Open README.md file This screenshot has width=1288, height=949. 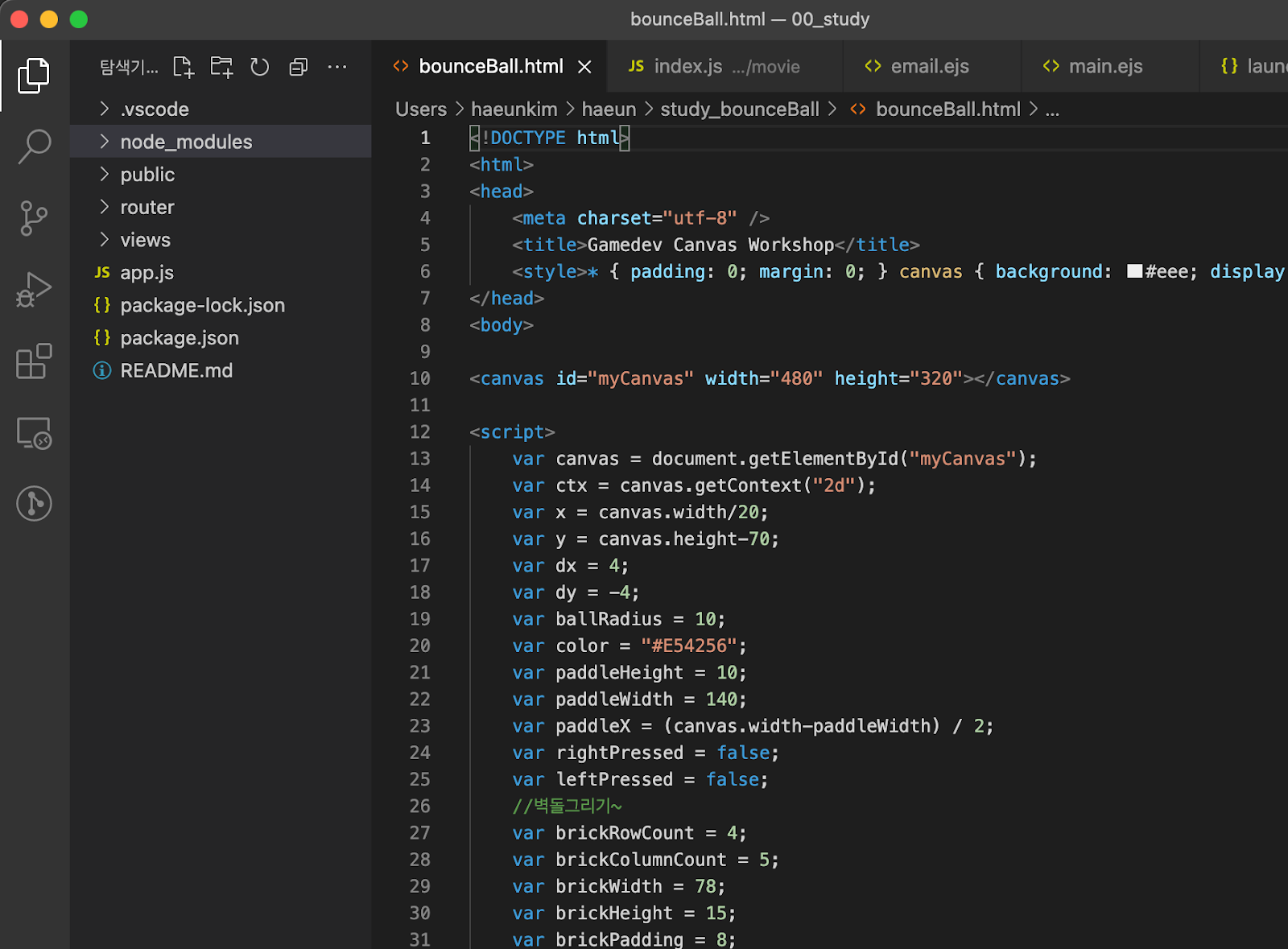[221, 370]
